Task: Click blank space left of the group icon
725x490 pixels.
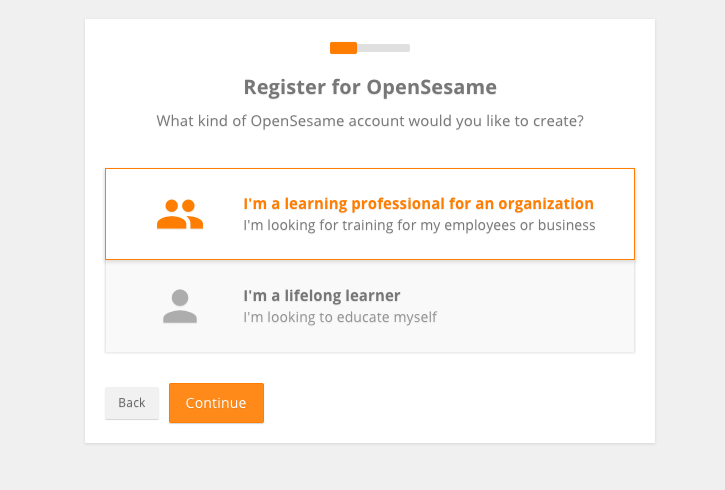Action: coord(131,214)
